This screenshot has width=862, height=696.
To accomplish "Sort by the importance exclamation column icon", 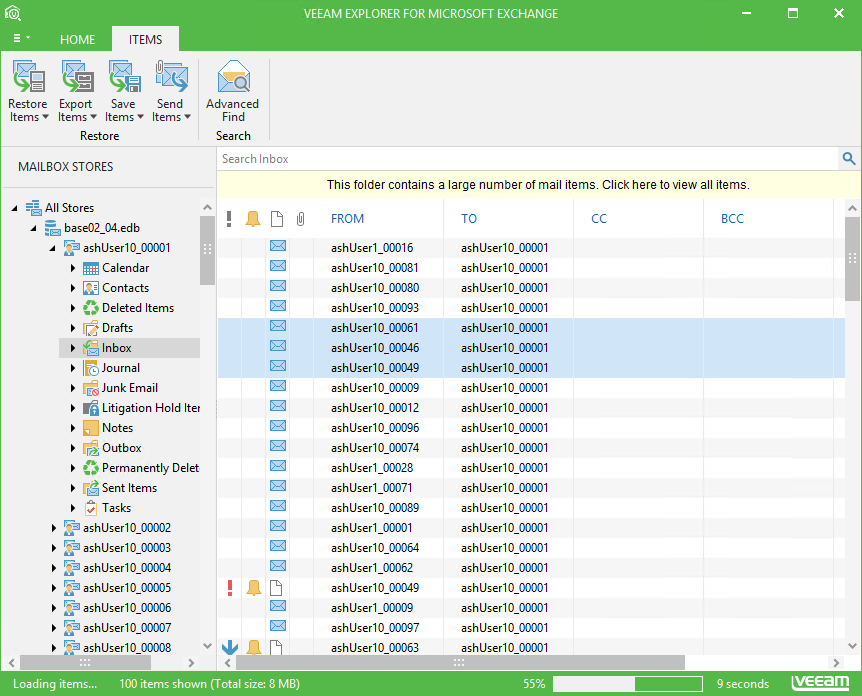I will [x=229, y=219].
